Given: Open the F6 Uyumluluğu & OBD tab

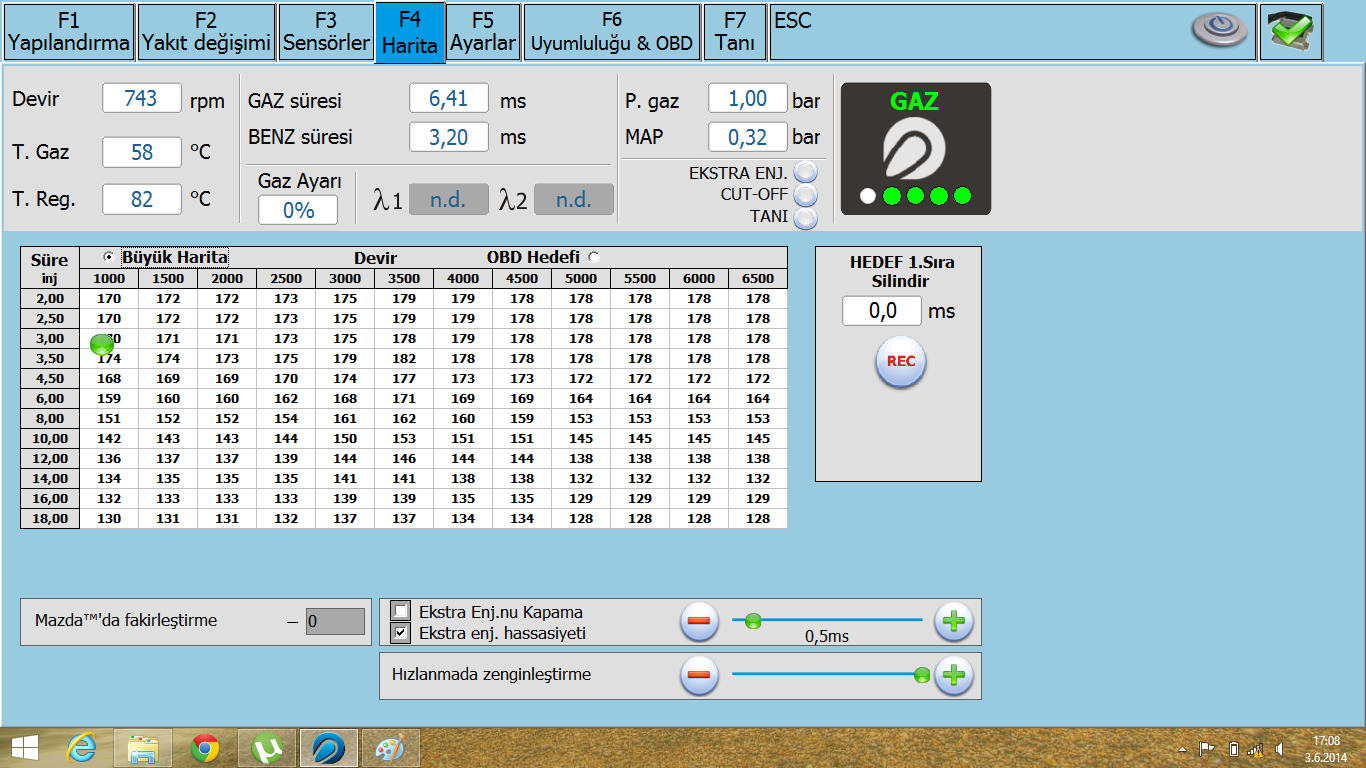Looking at the screenshot, I should 612,32.
